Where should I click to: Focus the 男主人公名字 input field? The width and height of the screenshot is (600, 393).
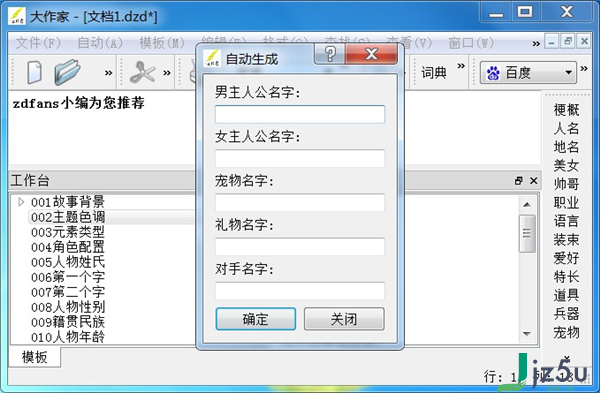300,114
